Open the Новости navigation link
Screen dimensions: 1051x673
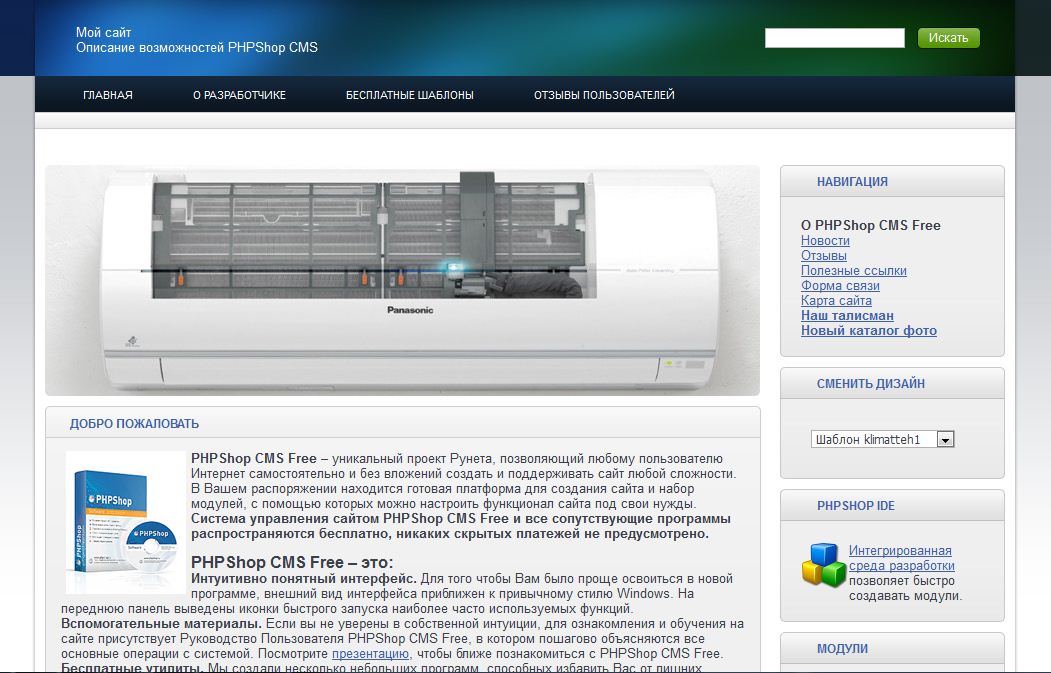click(825, 241)
